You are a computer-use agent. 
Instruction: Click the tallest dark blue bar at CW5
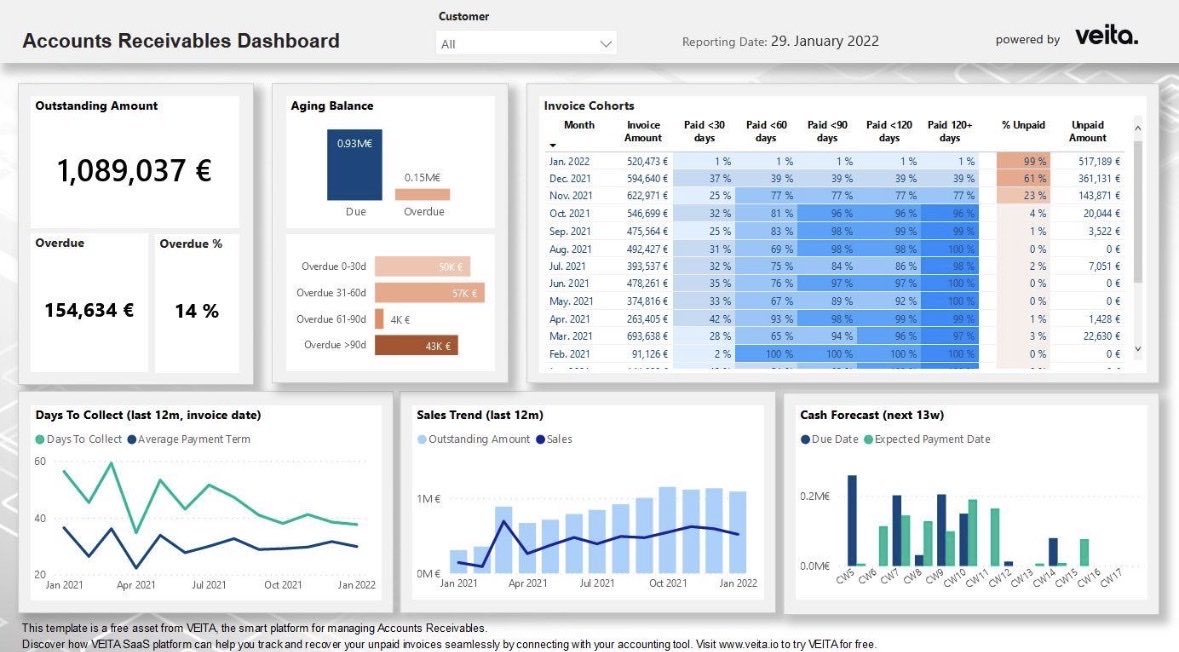click(x=852, y=520)
